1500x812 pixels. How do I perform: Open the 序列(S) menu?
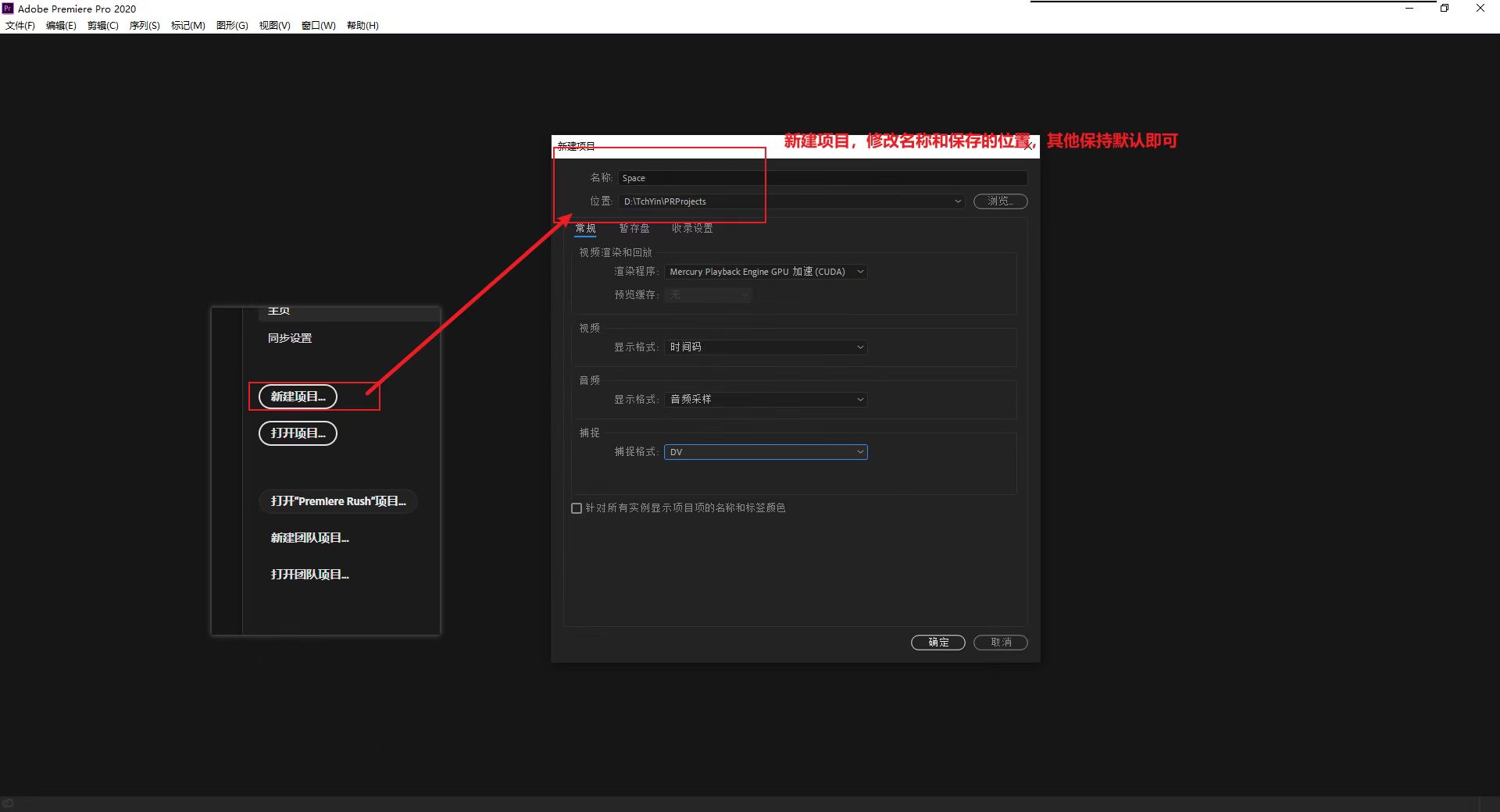pyautogui.click(x=145, y=26)
